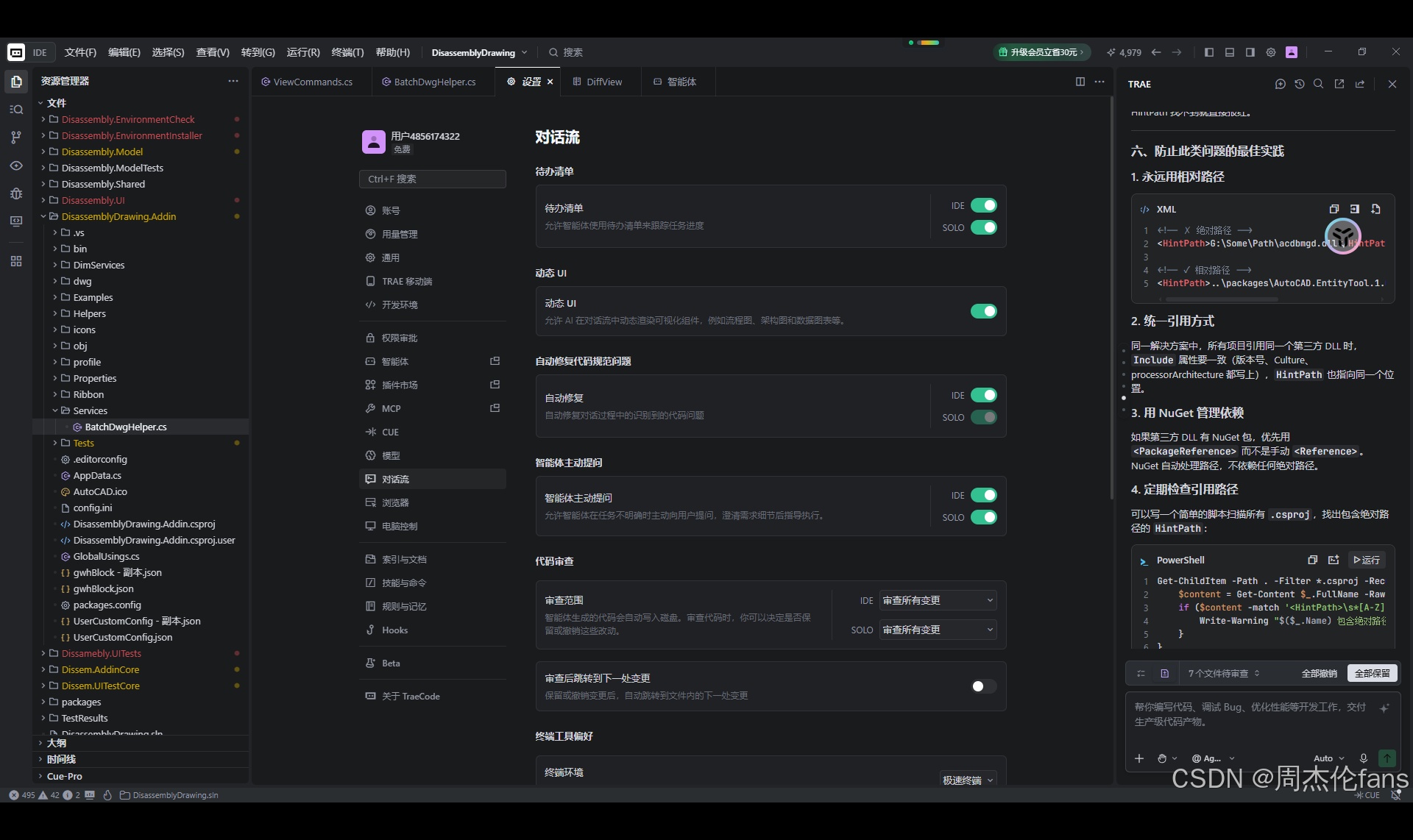Open 审查范围 IDE dropdown

pyautogui.click(x=938, y=600)
